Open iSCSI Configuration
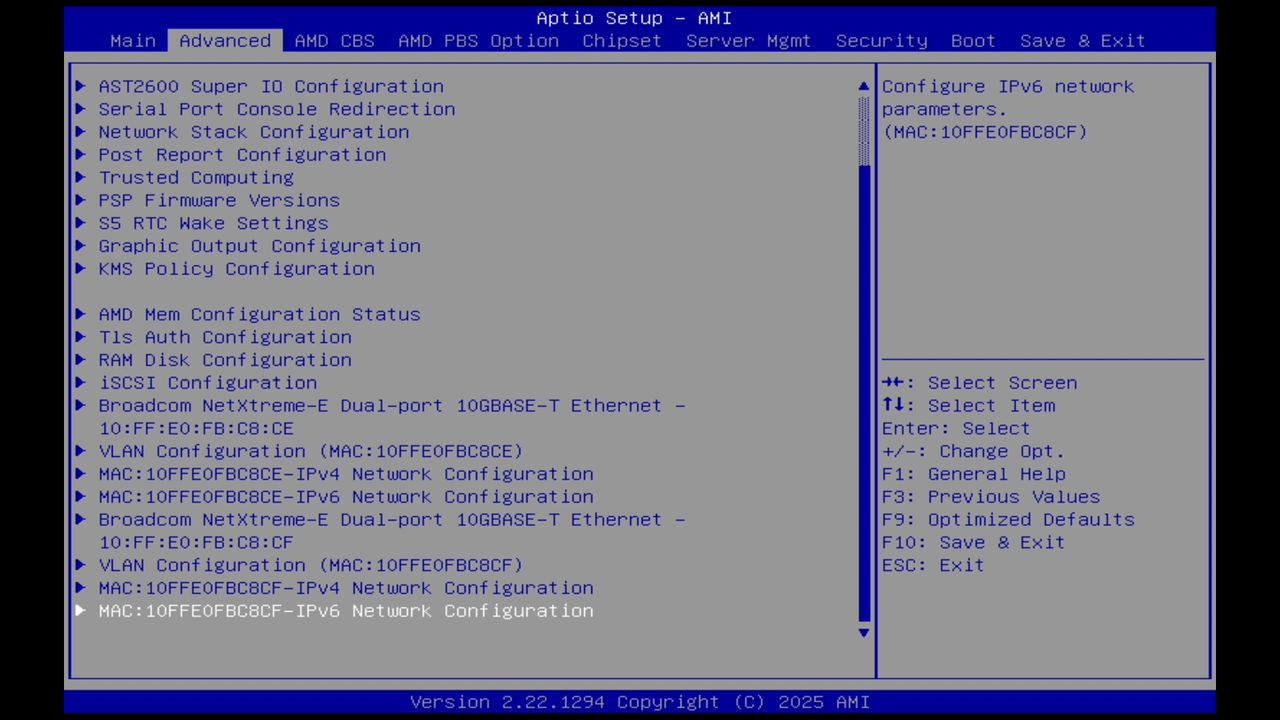This screenshot has width=1280, height=720. pos(208,382)
